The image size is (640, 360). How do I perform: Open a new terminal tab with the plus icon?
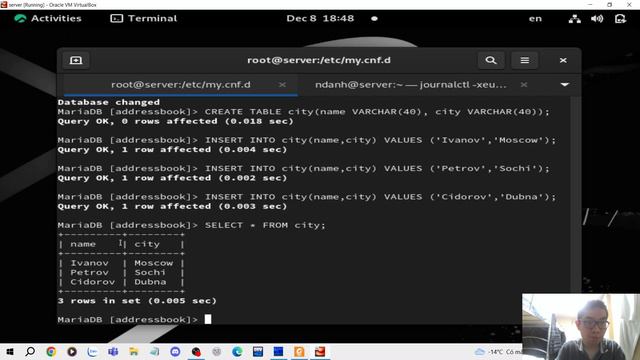(x=76, y=60)
